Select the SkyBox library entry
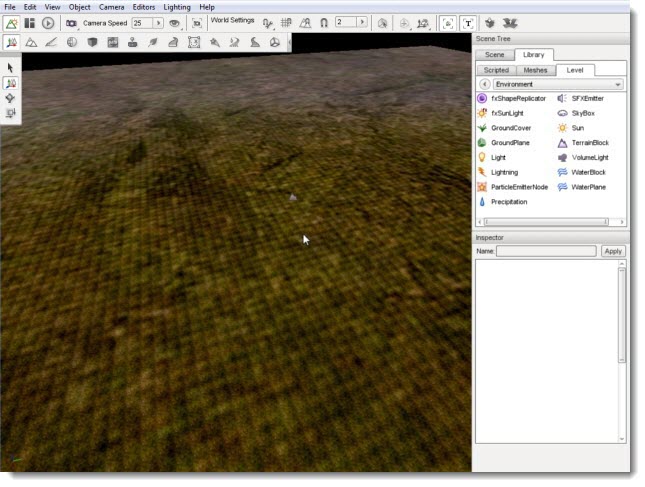Image resolution: width=645 pixels, height=487 pixels. (582, 113)
